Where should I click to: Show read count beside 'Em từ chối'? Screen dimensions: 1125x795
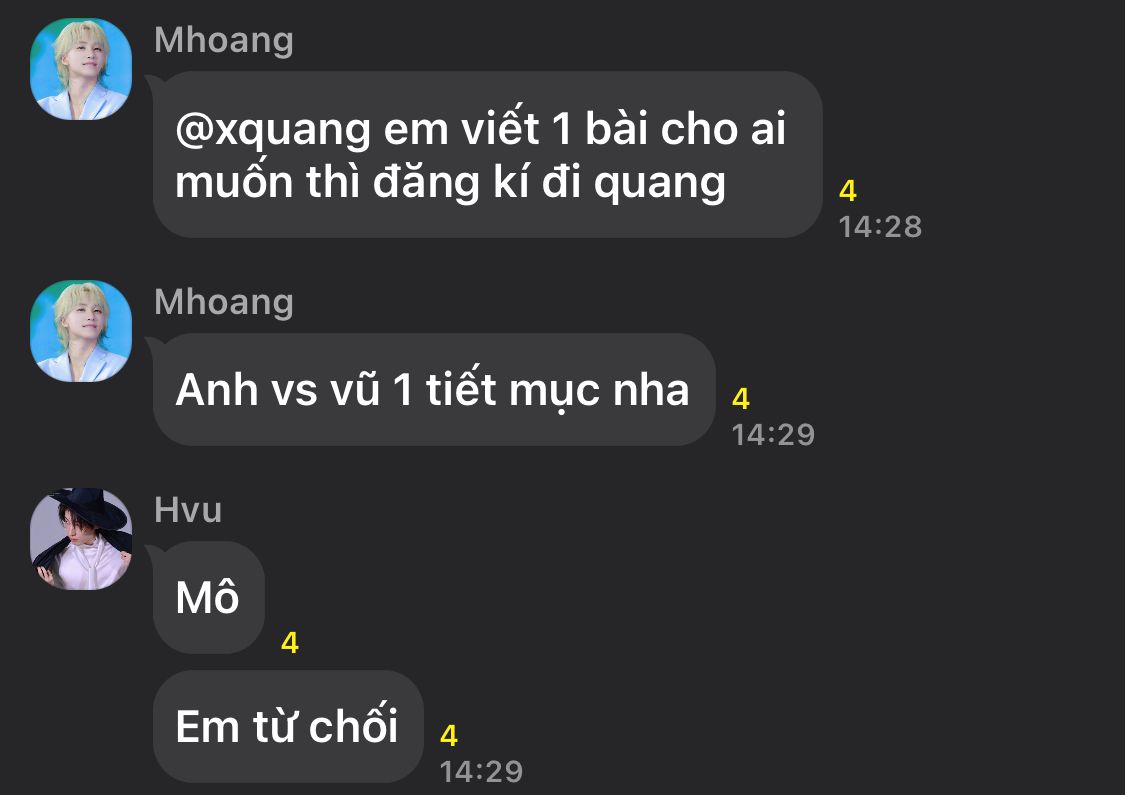click(x=449, y=735)
